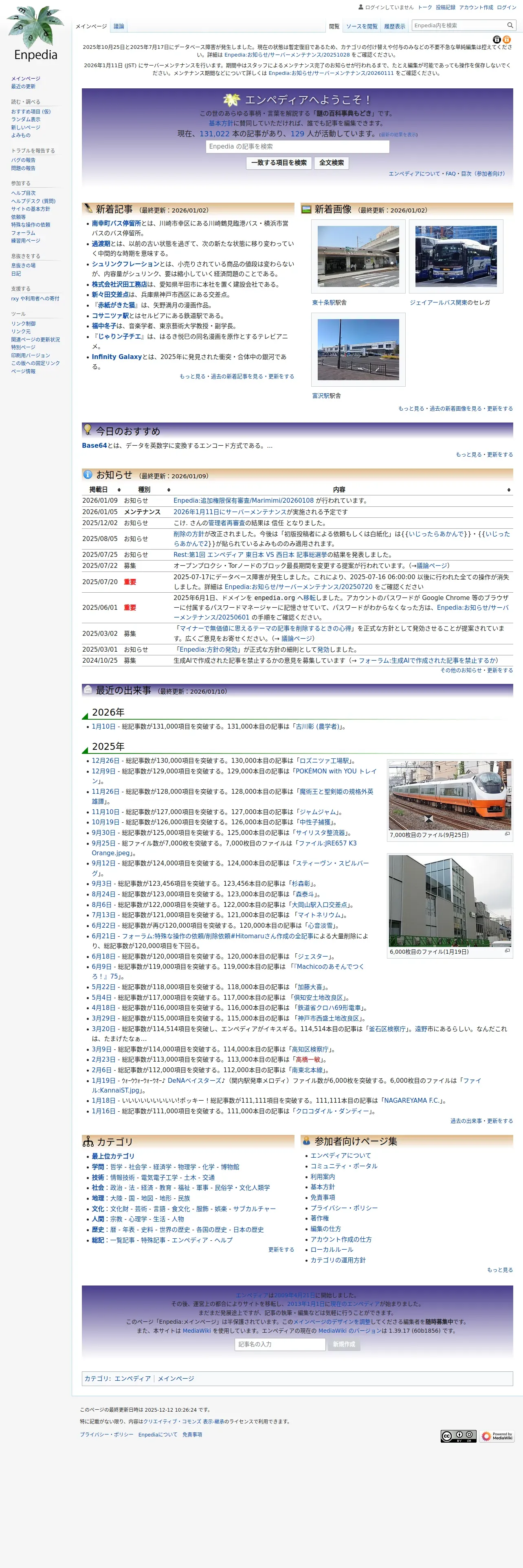Screen dimensions: 523x1568
Task: Enlarge the 7,000枚目のファイル thumbnail via its icon
Action: click(507, 834)
